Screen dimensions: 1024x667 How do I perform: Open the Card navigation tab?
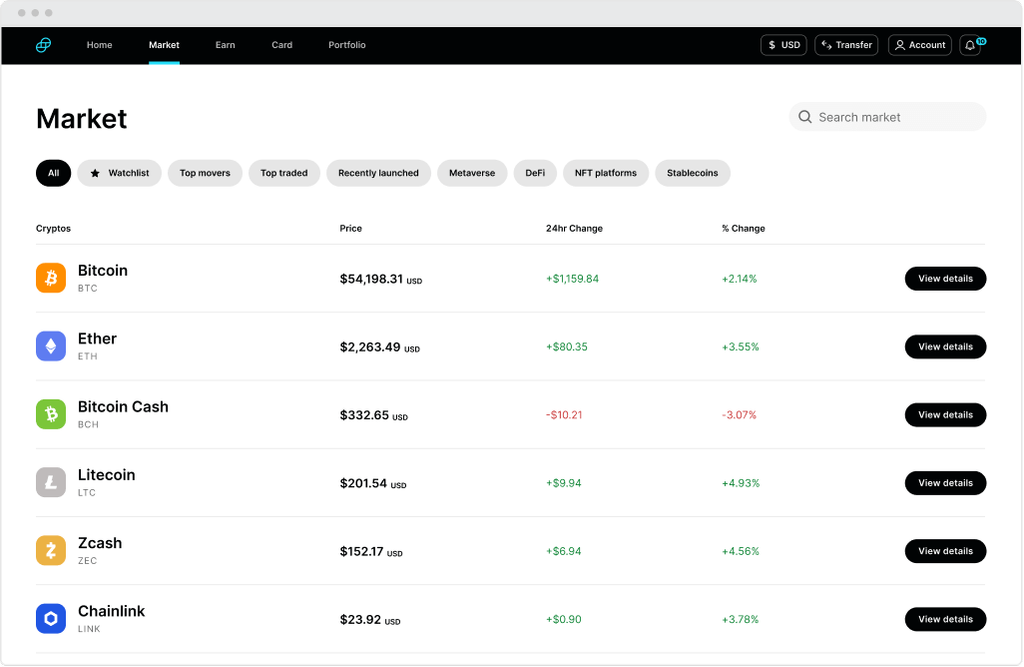pos(282,45)
